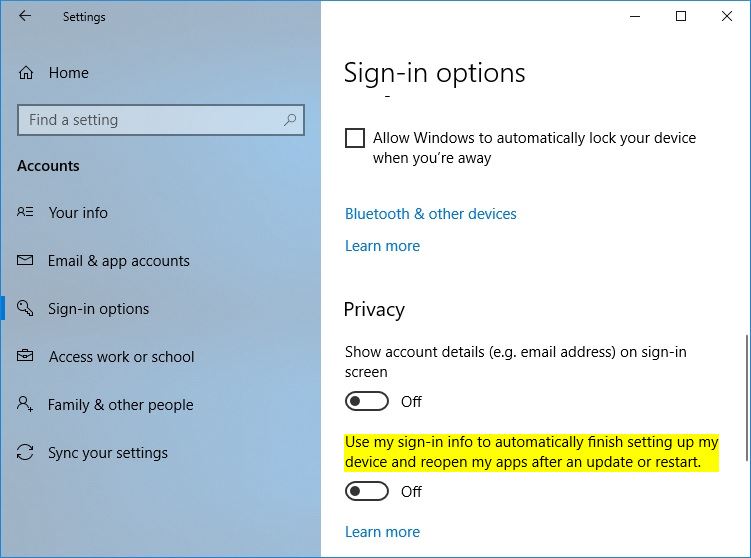Click the Family person-plus icon

coord(25,404)
